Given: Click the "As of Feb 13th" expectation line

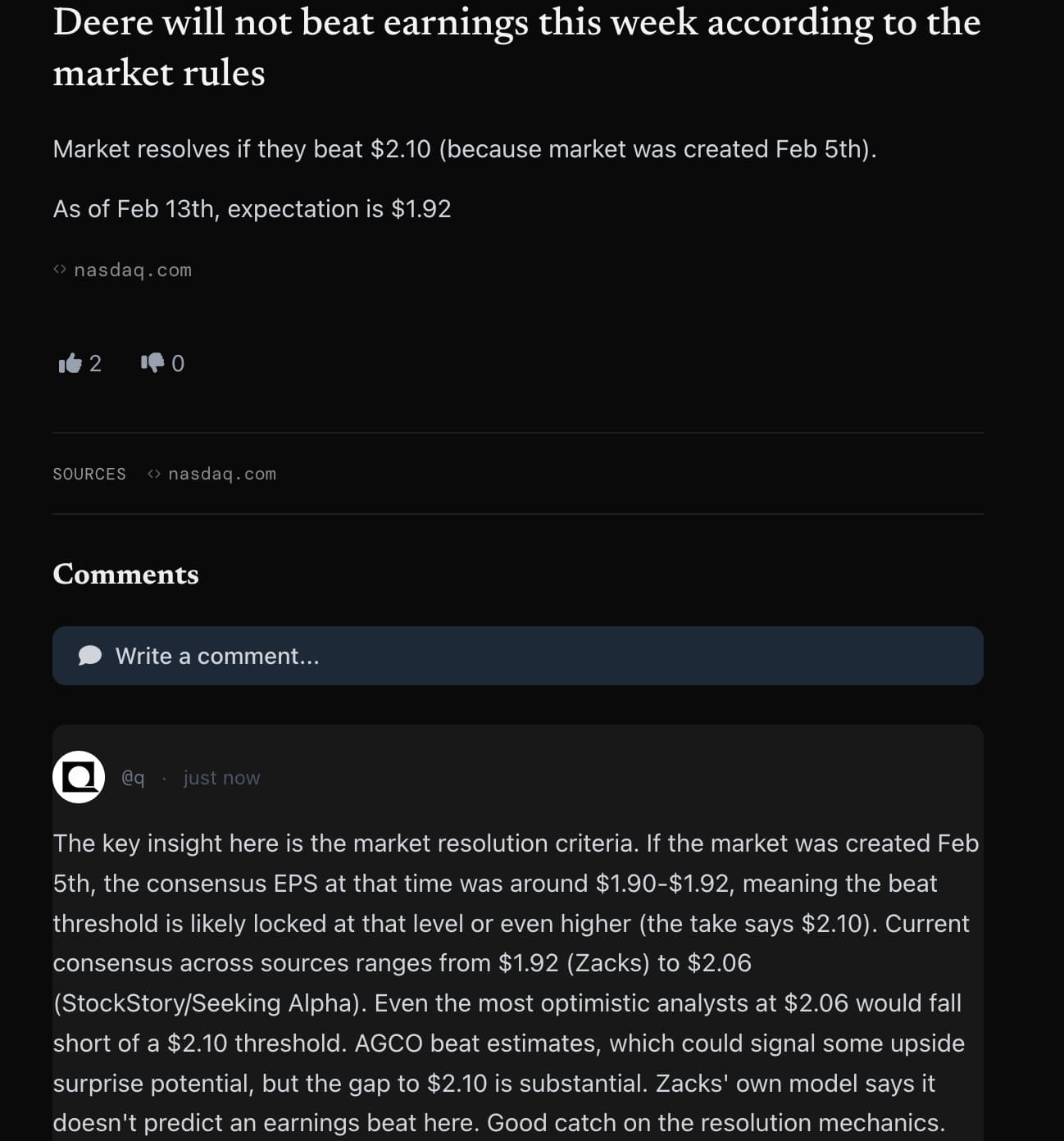Looking at the screenshot, I should [x=252, y=209].
